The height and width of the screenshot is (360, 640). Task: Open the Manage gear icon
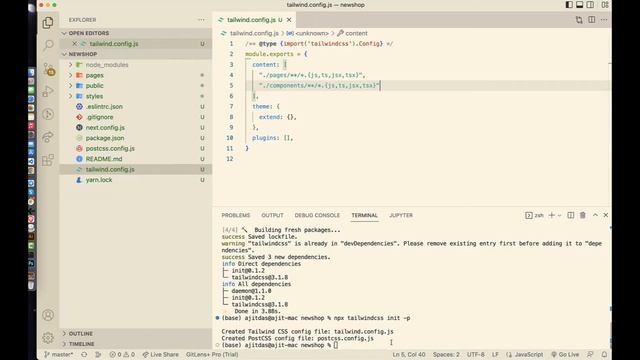tap(48, 338)
